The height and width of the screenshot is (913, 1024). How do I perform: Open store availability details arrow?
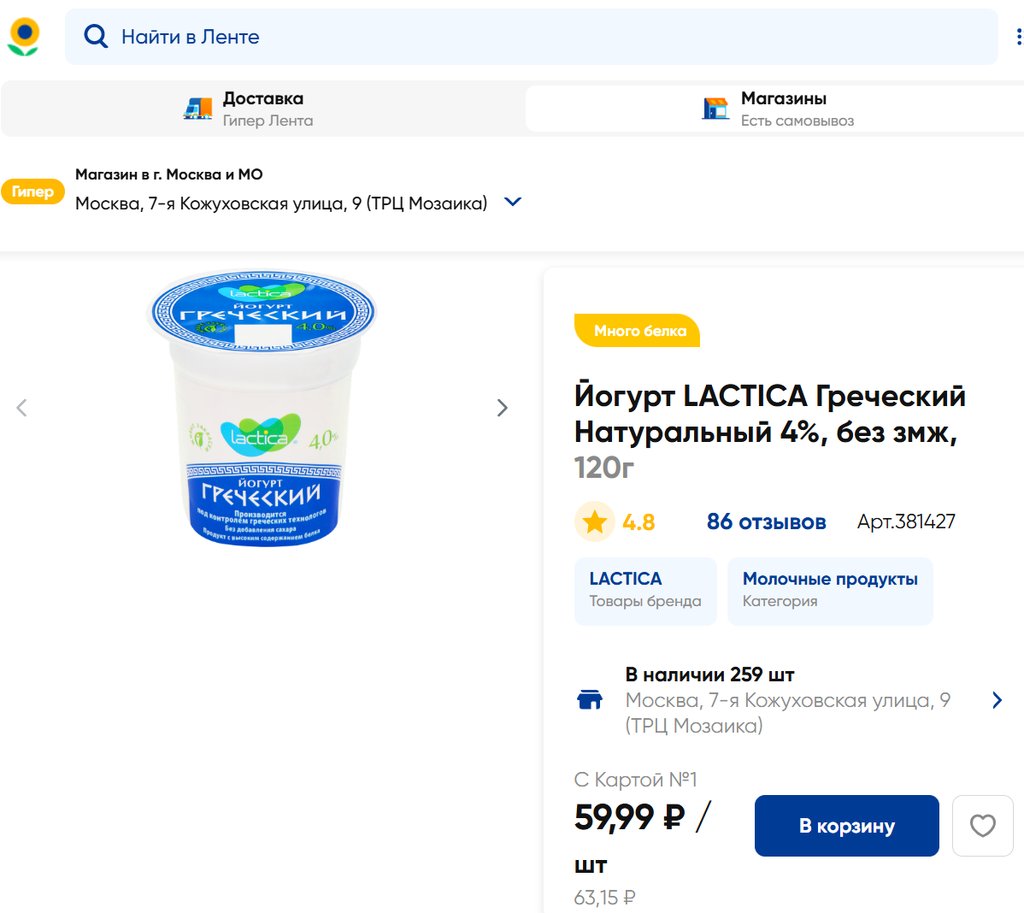(996, 700)
